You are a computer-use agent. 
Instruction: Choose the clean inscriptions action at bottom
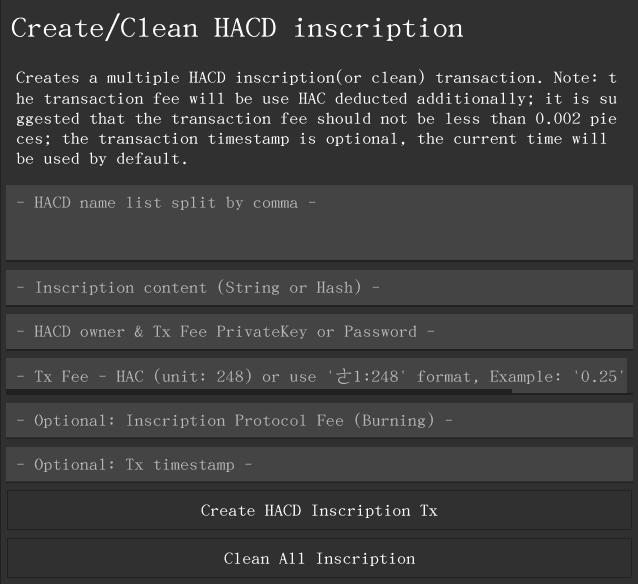coord(319,559)
